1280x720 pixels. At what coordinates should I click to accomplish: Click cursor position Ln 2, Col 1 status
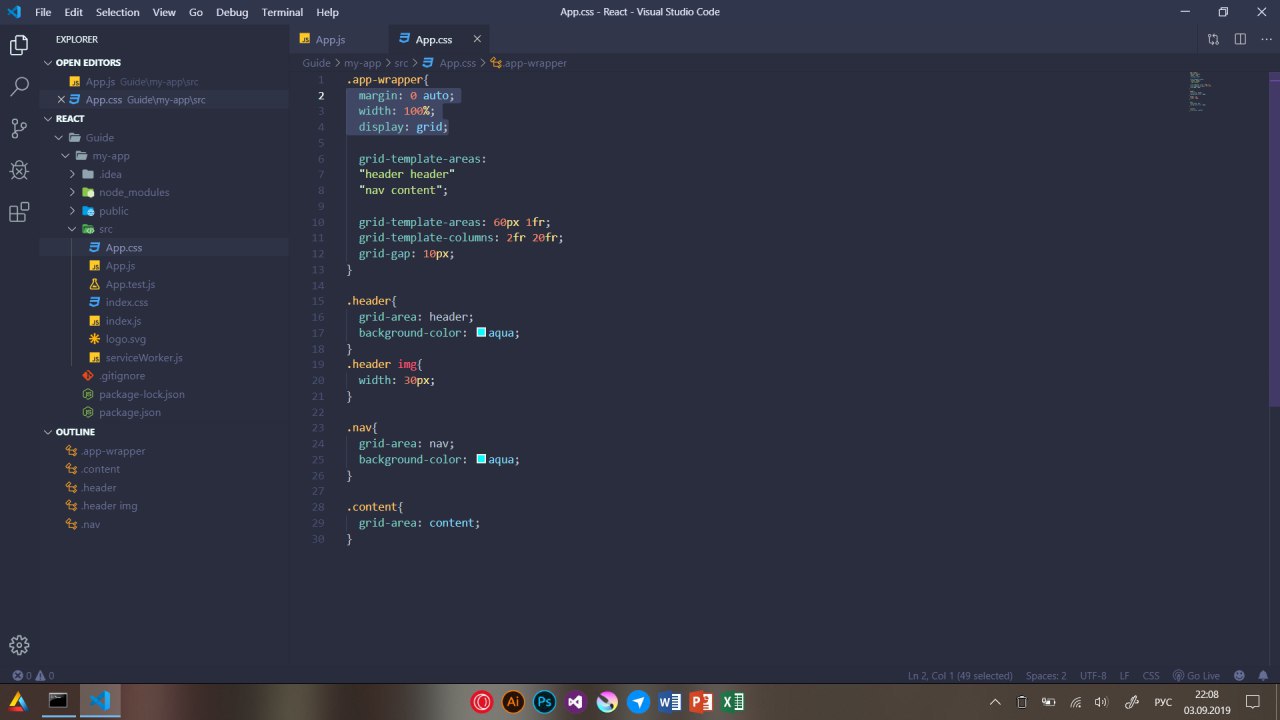tap(960, 675)
